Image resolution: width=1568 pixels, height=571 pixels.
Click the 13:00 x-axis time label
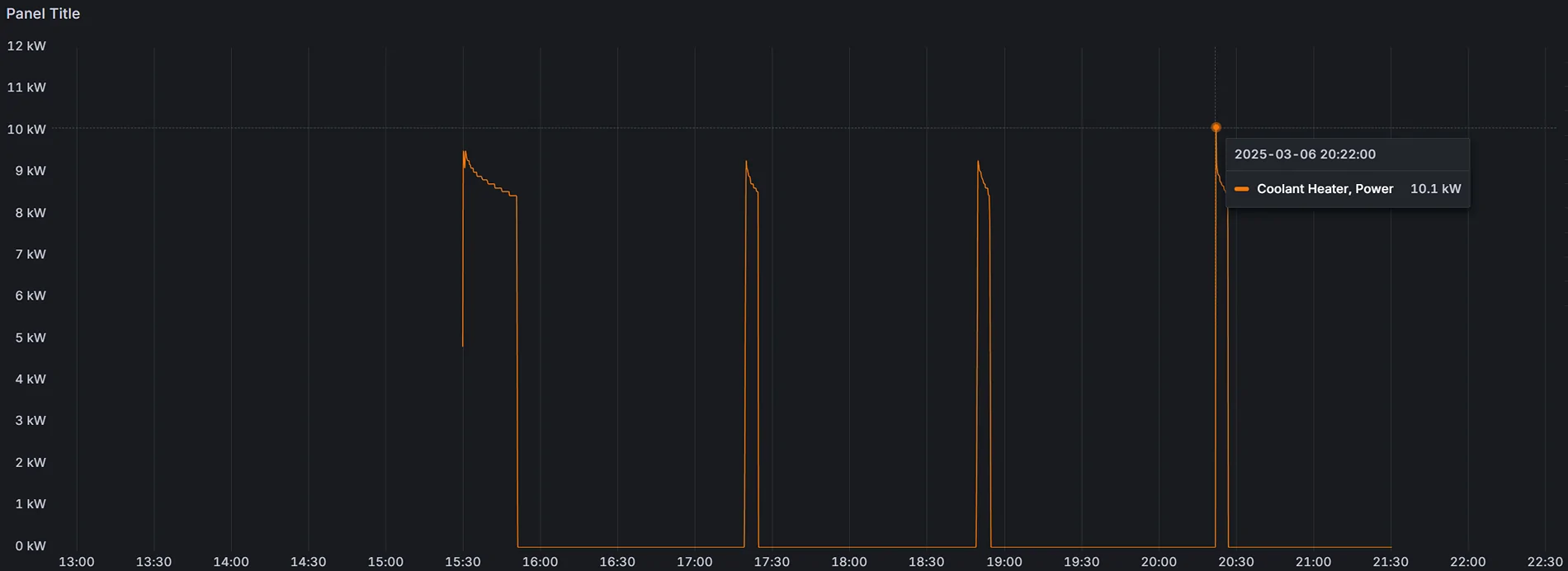coord(76,562)
